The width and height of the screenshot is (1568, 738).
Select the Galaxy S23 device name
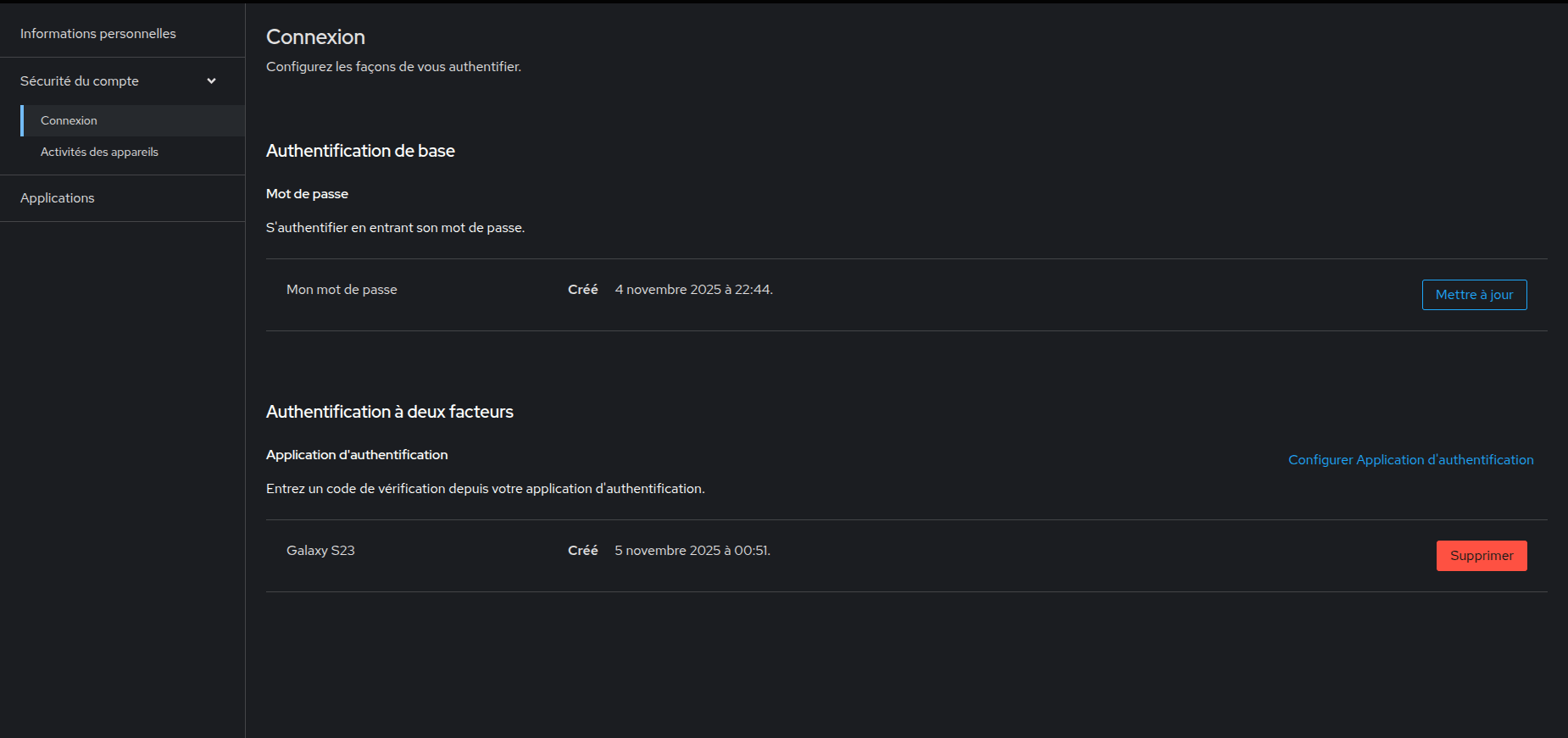click(x=320, y=551)
